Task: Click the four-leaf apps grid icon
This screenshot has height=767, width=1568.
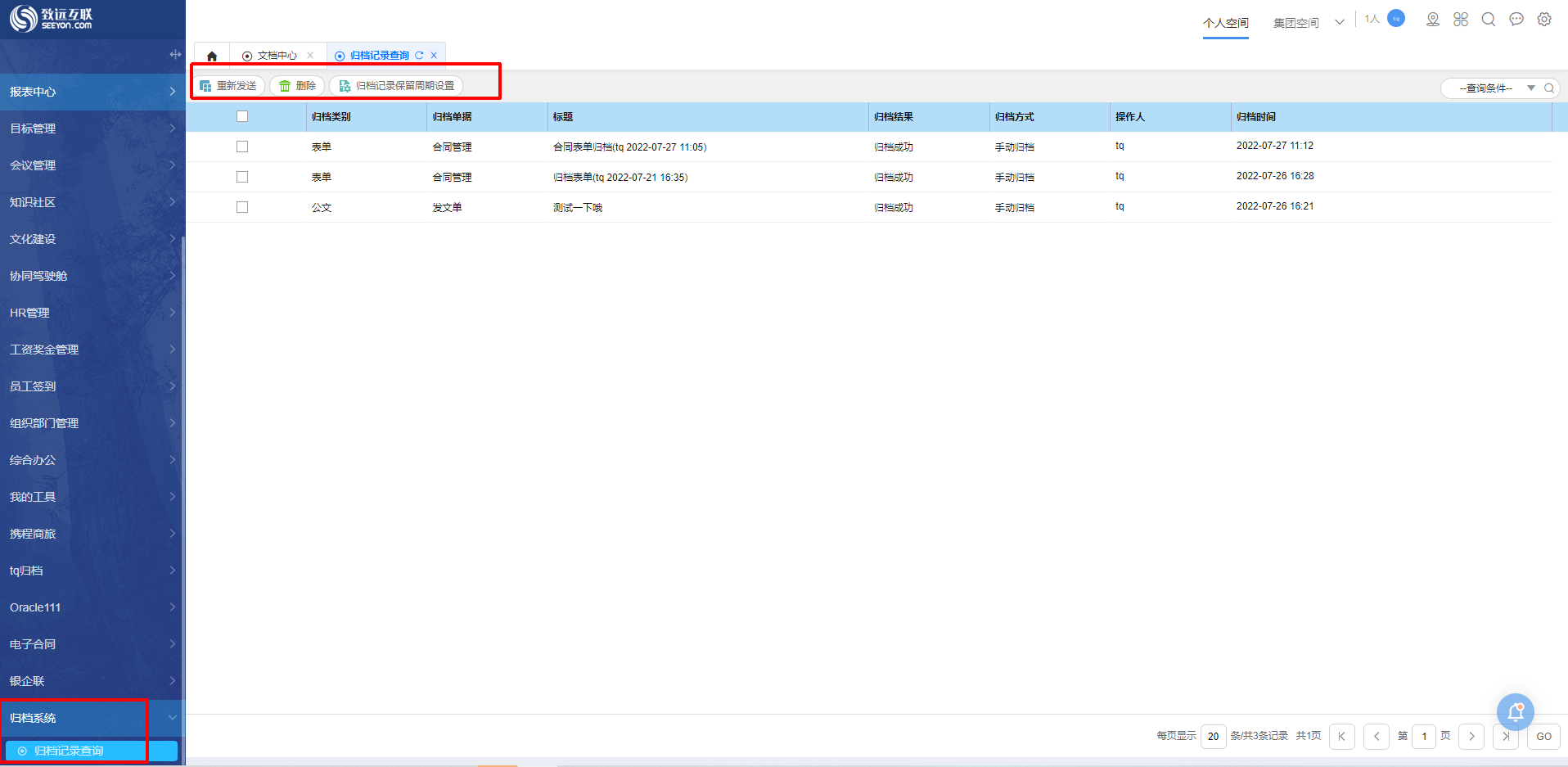Action: coord(1461,20)
